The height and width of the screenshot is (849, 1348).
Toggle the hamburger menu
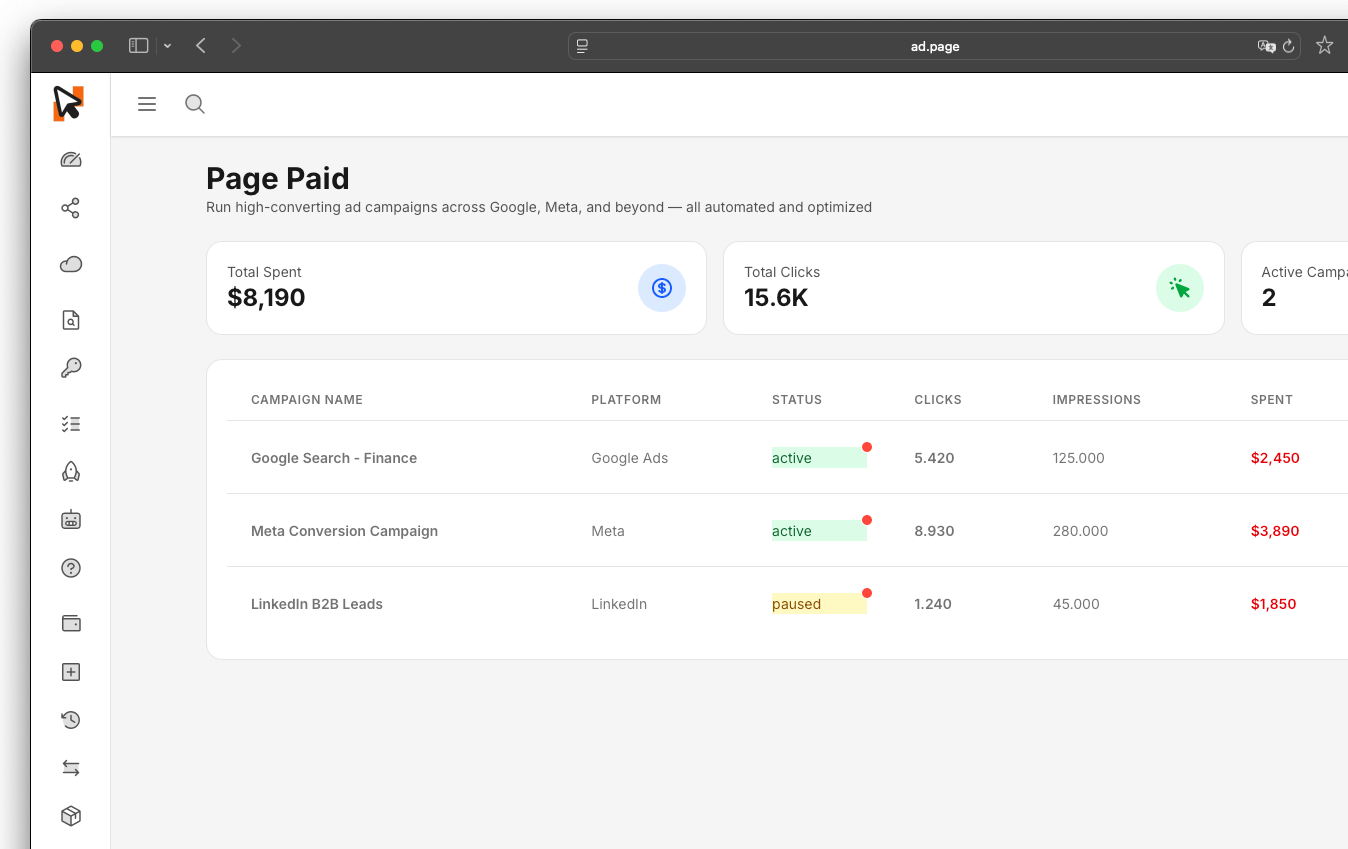tap(147, 104)
